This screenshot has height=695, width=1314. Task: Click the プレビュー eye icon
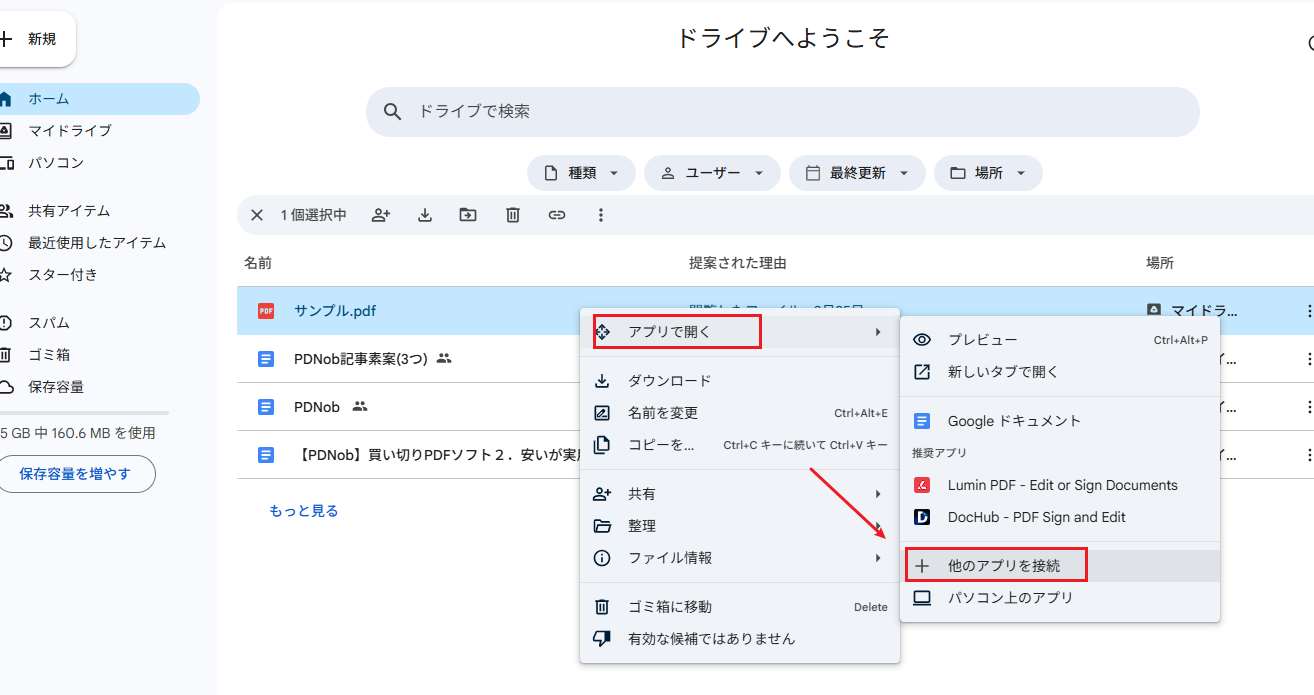pyautogui.click(x=922, y=340)
